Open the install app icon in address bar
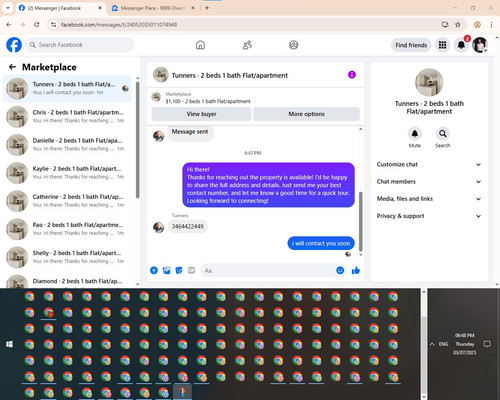 click(445, 25)
